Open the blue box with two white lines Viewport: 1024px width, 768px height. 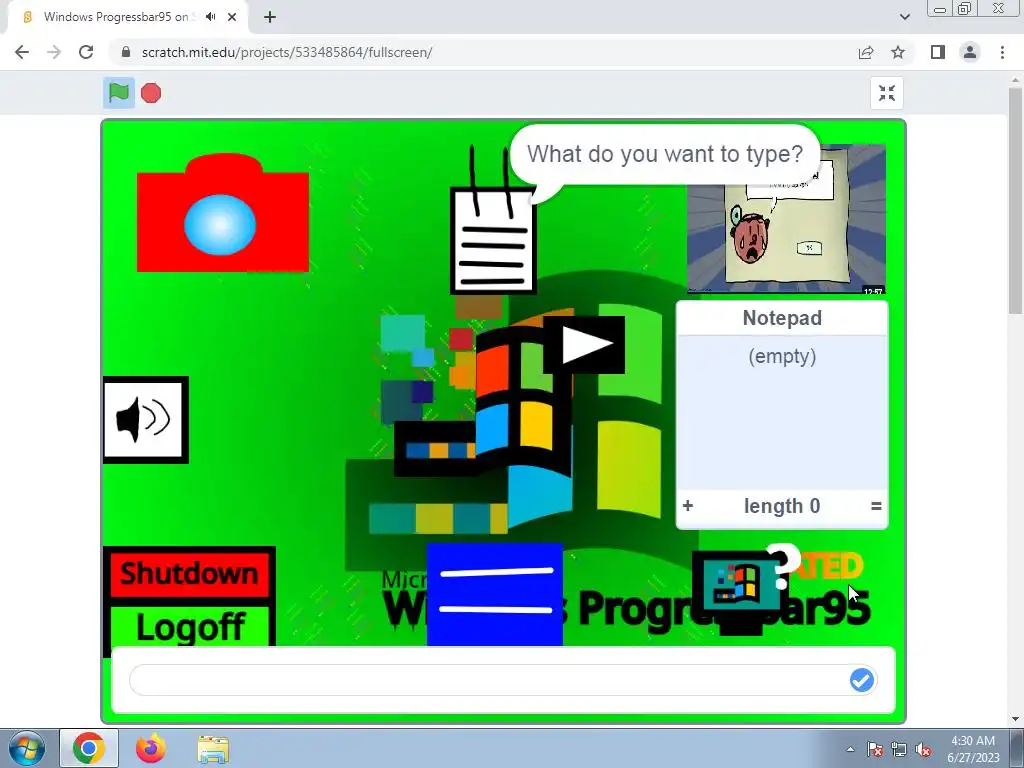(x=494, y=594)
